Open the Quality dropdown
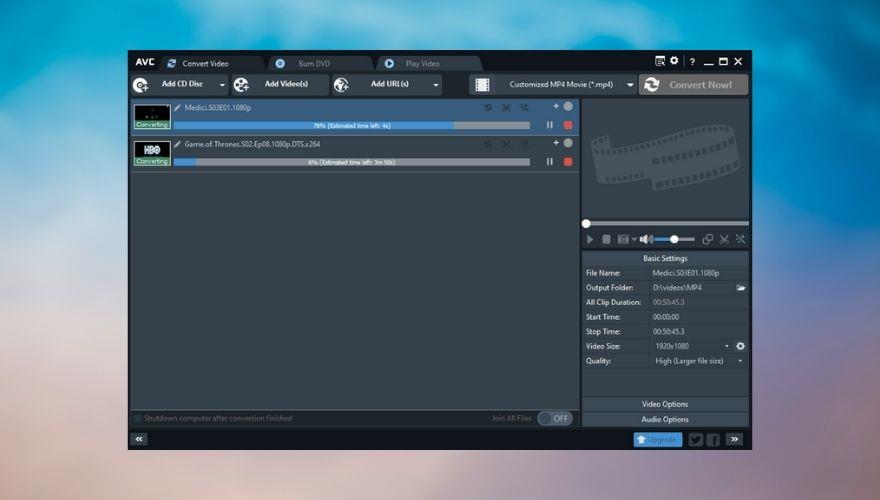The height and width of the screenshot is (500, 880). (740, 361)
